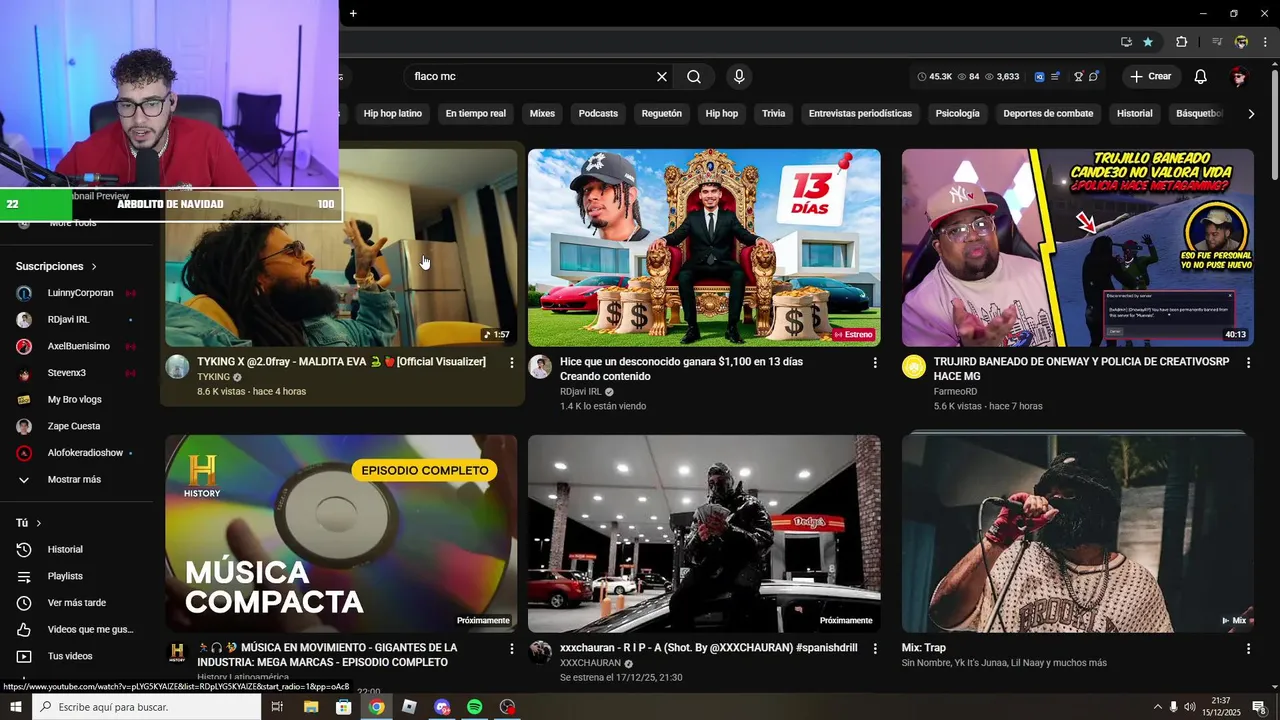
Task: Select the Trivia filter chip
Action: coord(774,114)
